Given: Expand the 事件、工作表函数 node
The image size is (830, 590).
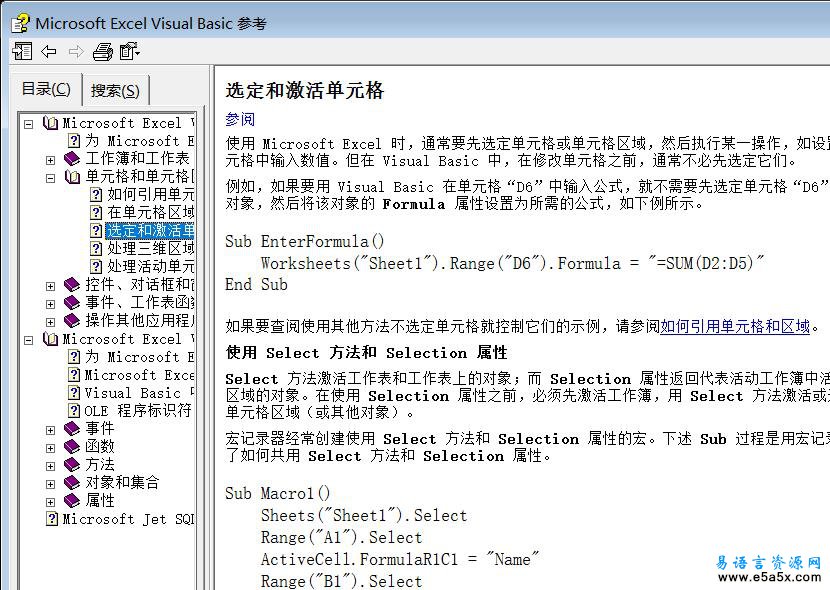Looking at the screenshot, I should 50,304.
